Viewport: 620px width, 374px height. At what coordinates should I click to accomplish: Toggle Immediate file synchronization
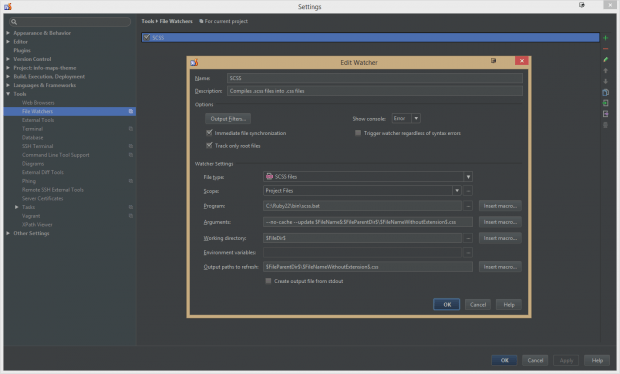tap(209, 133)
